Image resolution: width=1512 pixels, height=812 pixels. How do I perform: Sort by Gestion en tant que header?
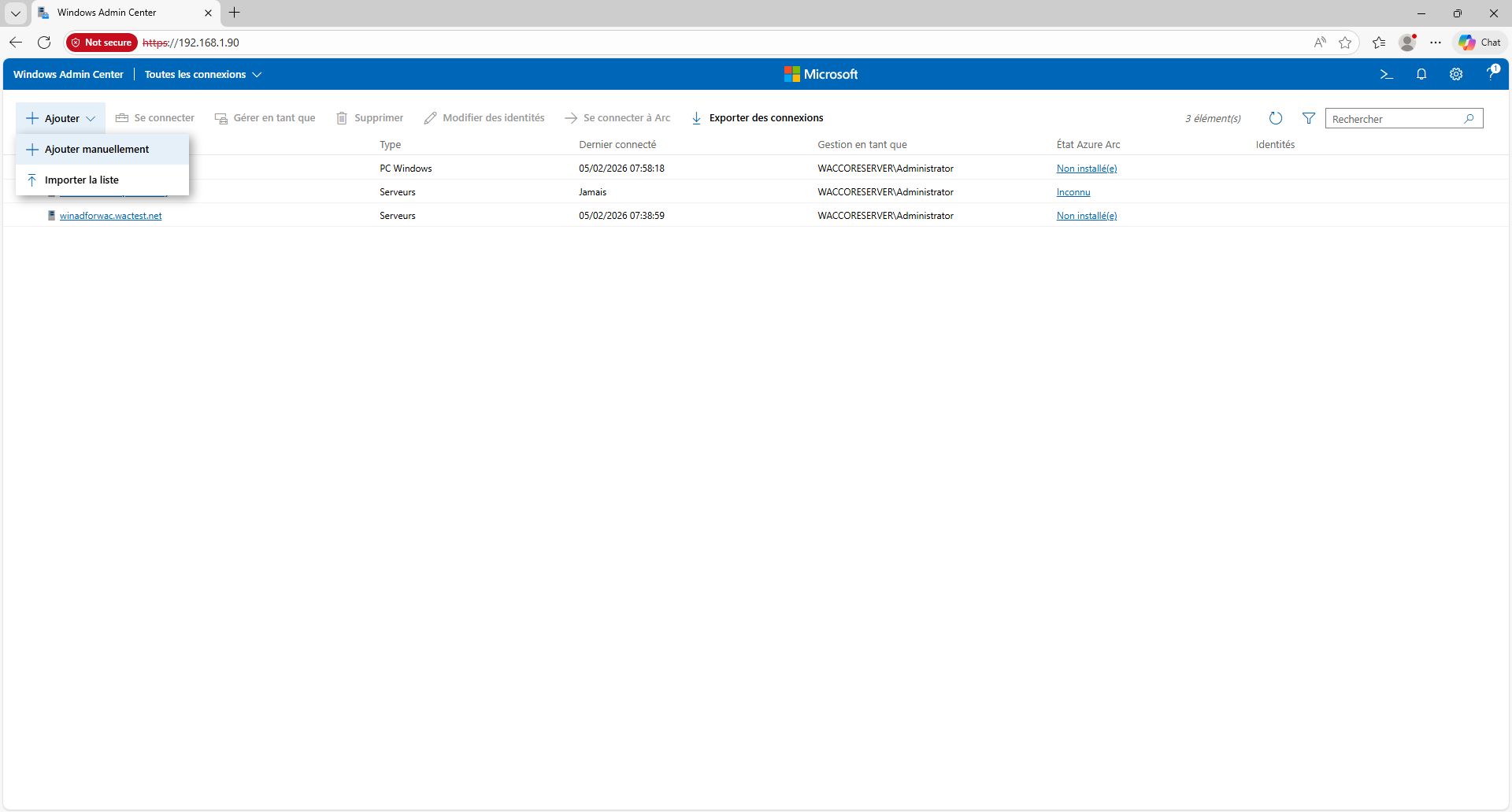(862, 145)
